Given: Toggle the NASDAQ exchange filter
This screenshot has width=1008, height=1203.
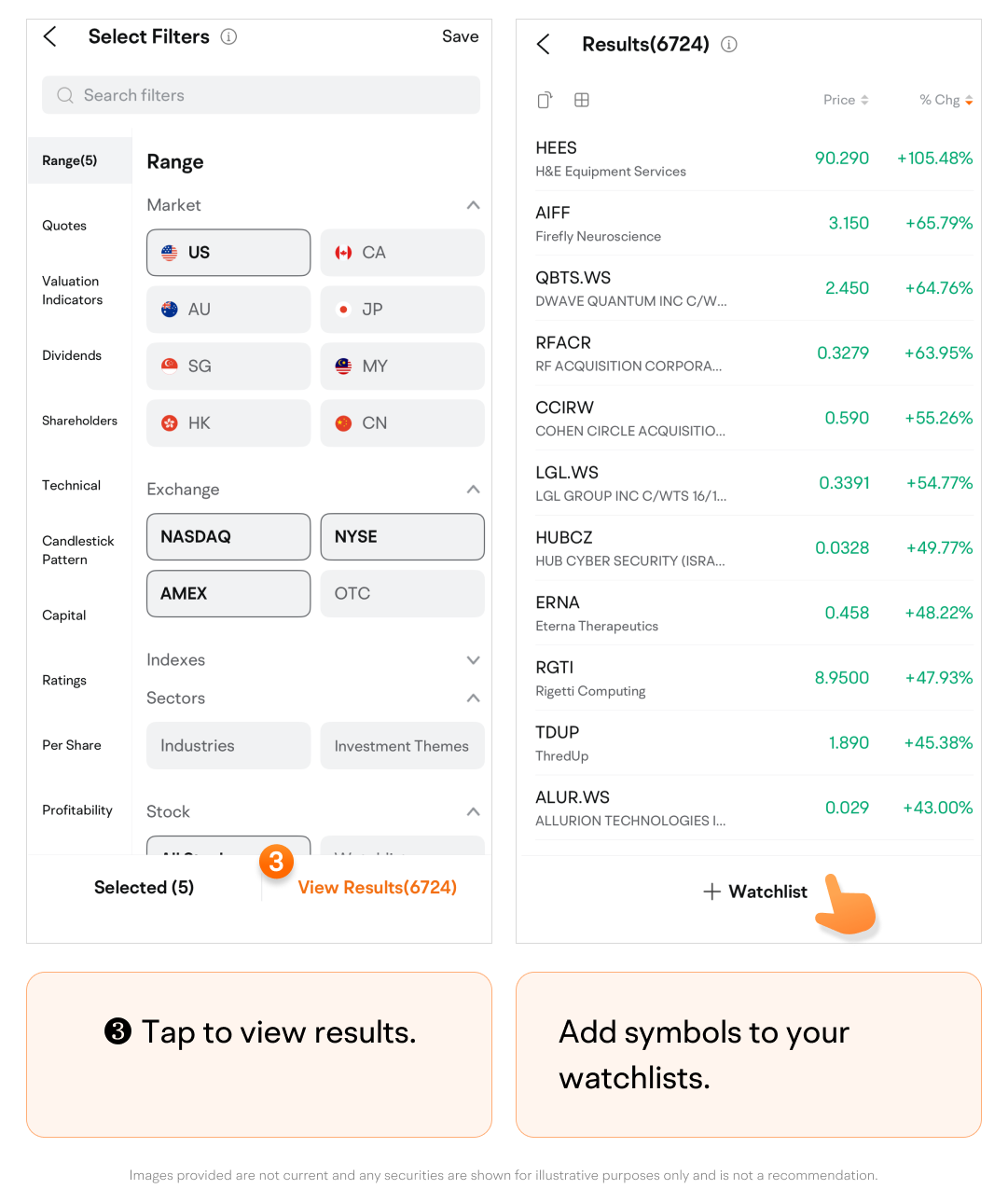Looking at the screenshot, I should tap(228, 537).
